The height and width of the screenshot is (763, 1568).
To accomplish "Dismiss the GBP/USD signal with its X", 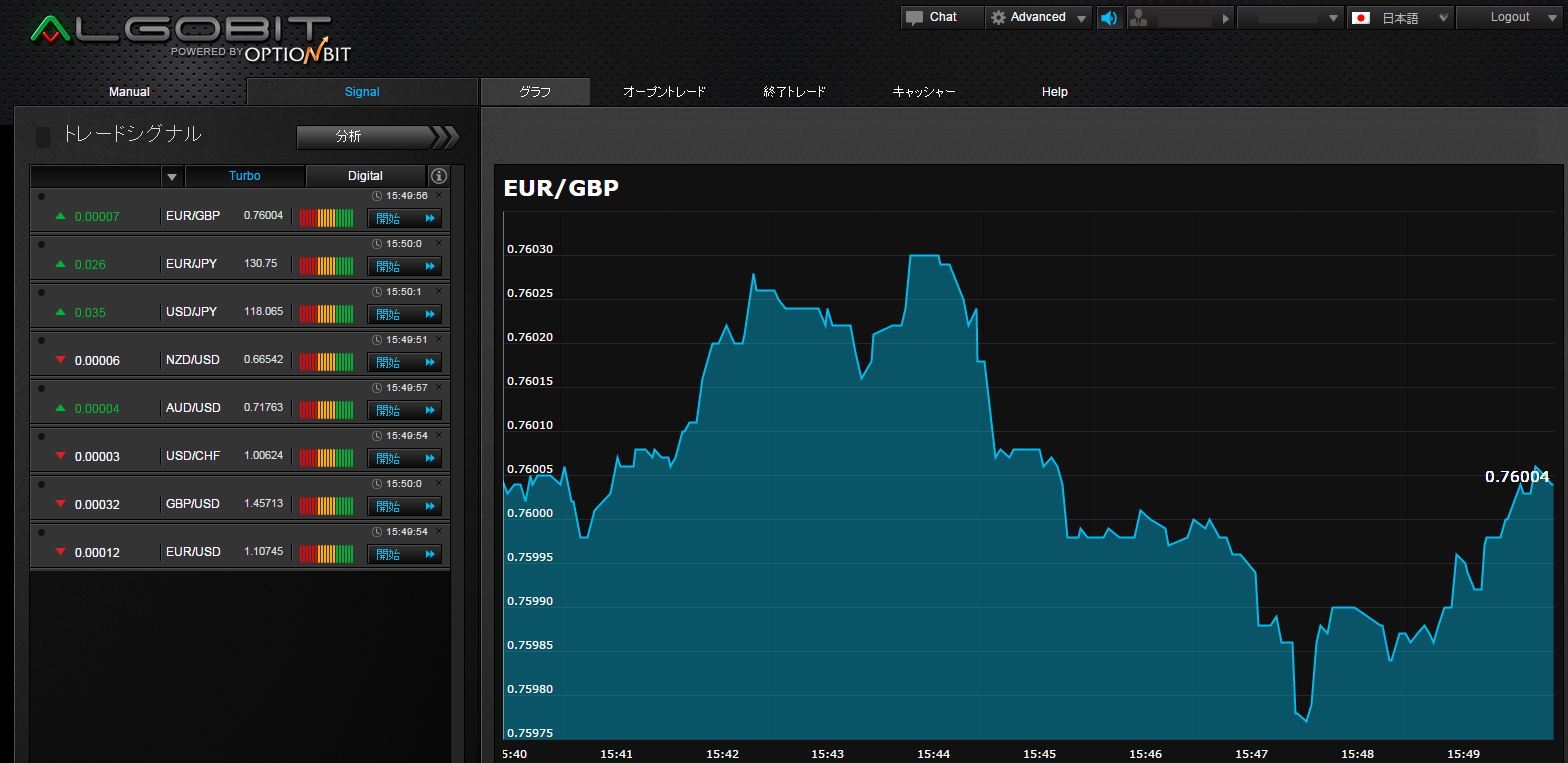I will tap(439, 483).
